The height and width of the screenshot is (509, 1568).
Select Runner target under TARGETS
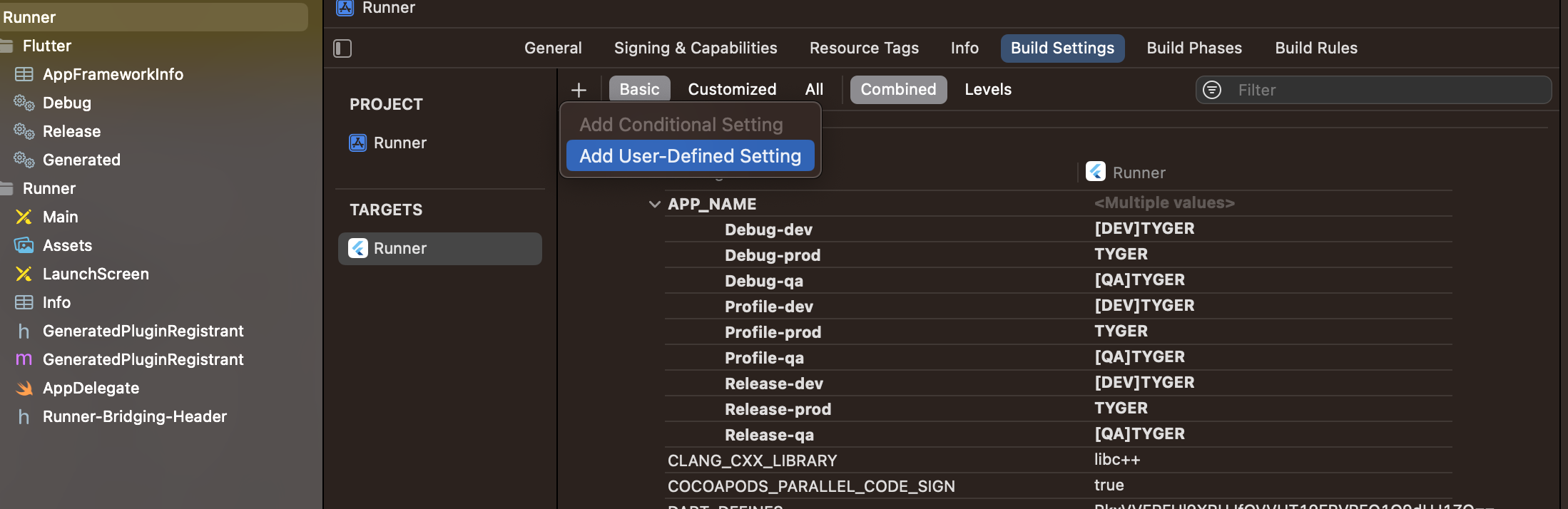(x=440, y=248)
